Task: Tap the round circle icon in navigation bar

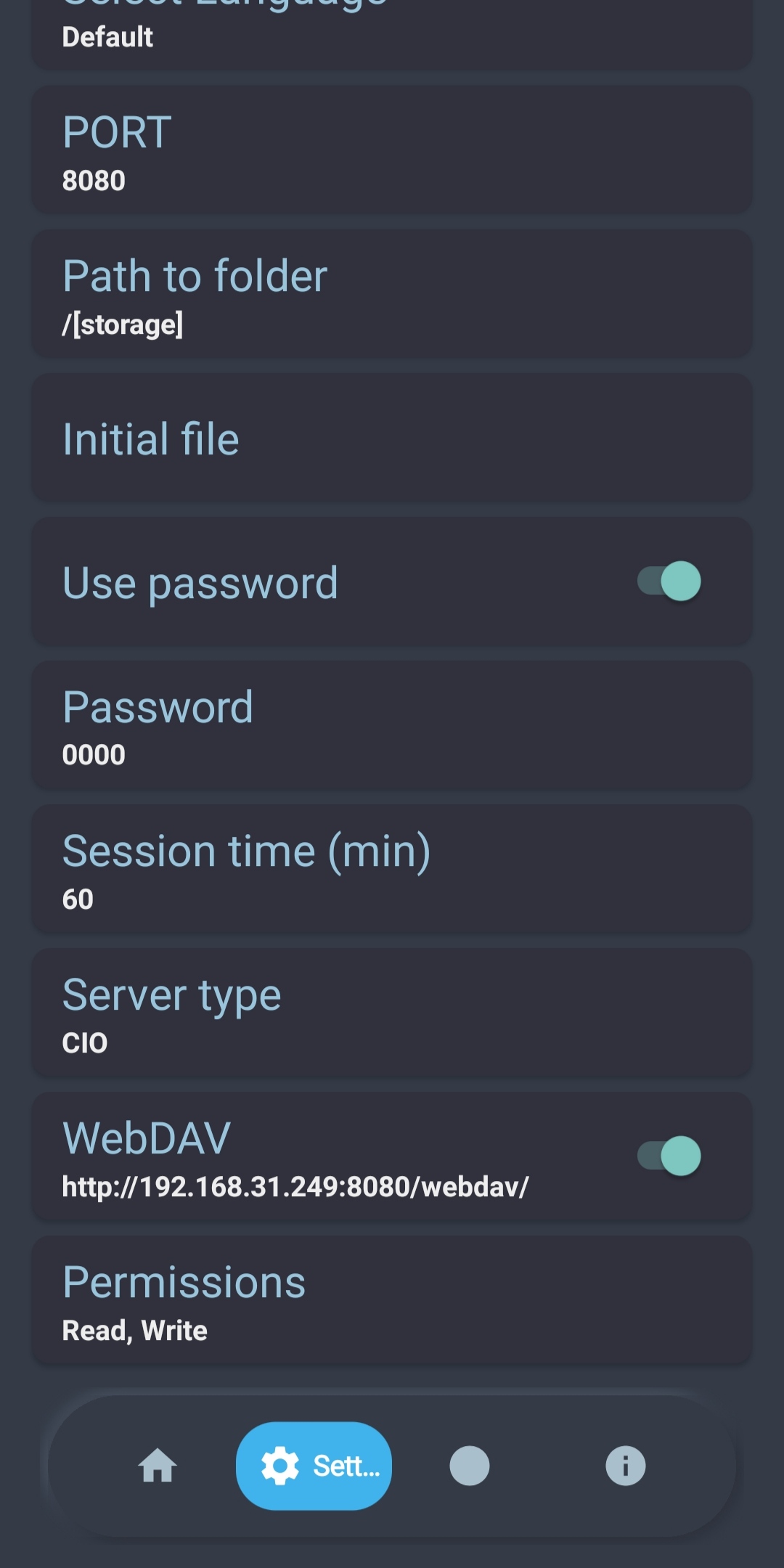Action: click(470, 1466)
